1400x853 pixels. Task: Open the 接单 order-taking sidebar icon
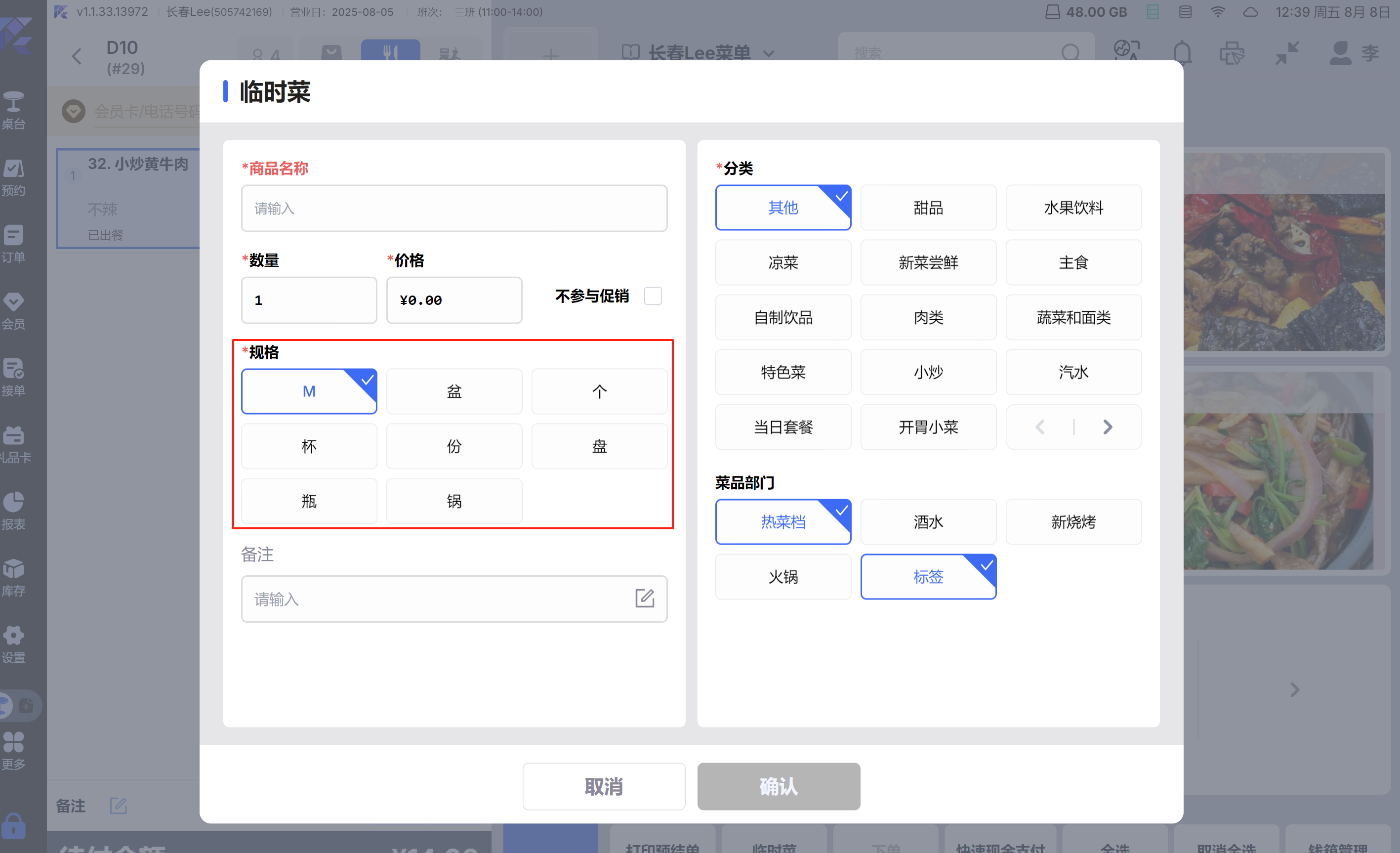click(14, 378)
